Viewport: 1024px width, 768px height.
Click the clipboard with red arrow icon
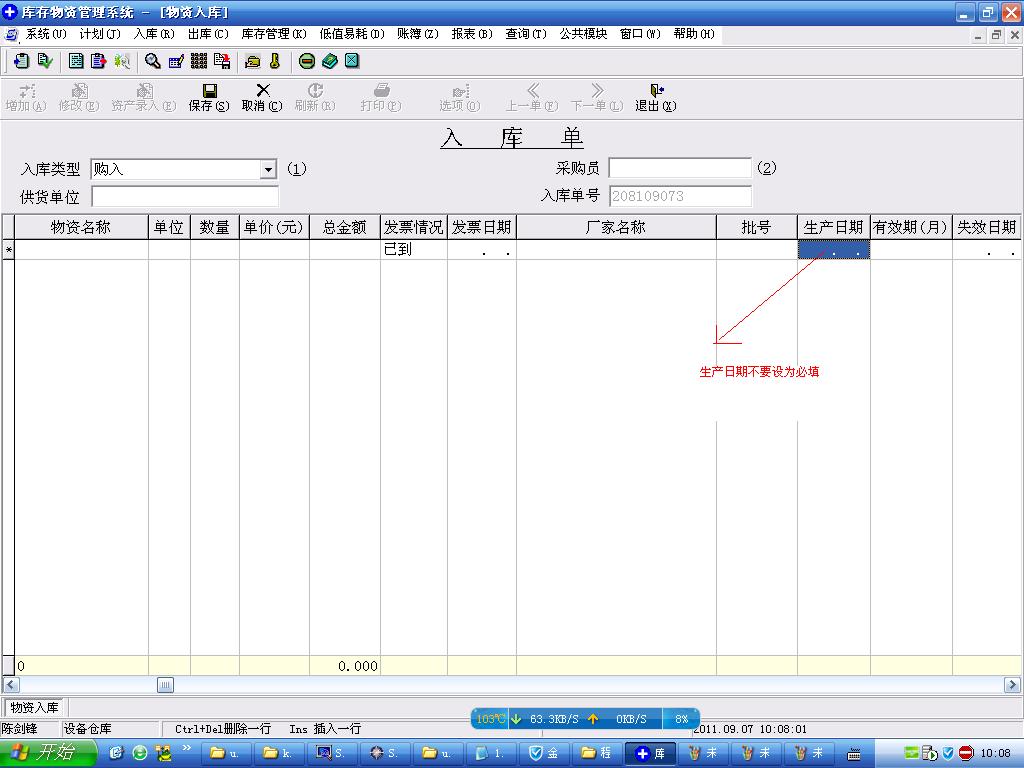tap(99, 61)
